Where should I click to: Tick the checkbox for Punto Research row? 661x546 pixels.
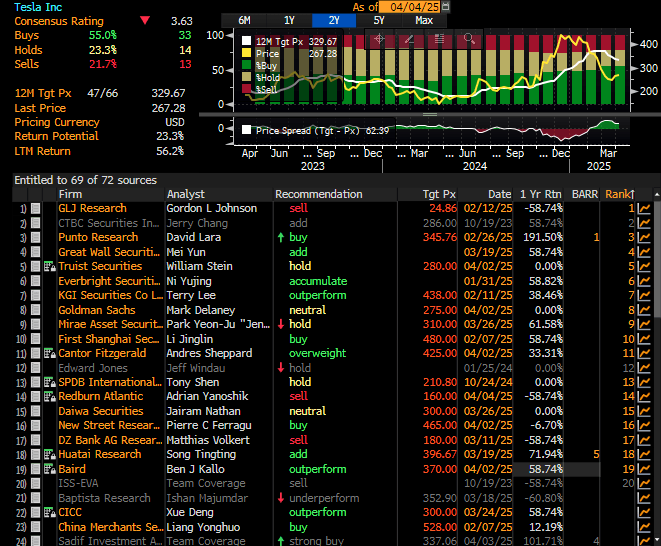point(36,237)
